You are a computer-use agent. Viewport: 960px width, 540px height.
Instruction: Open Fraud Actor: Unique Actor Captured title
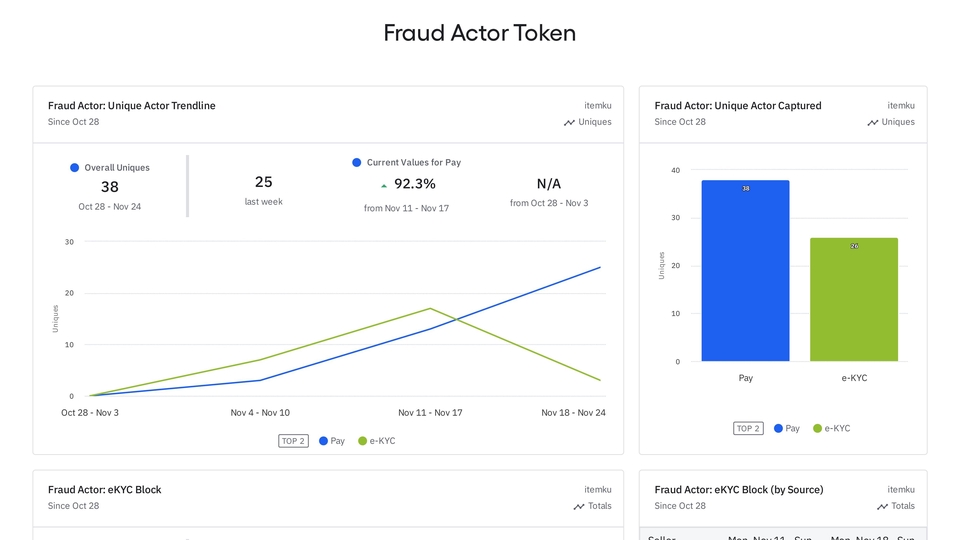point(738,106)
